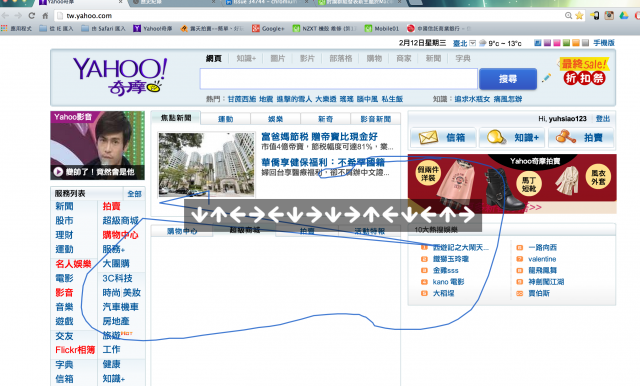Open the Google Drive extension icon

tap(624, 16)
